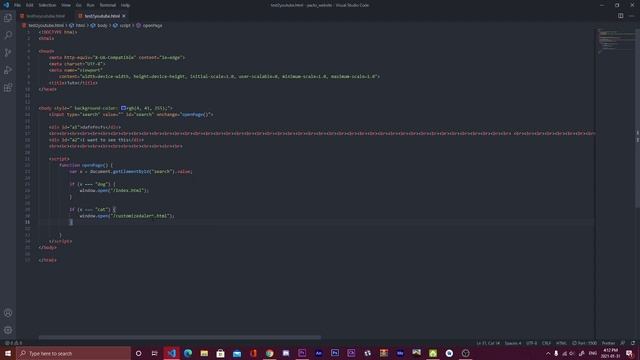
Task: Click the errors and warnings status indicator
Action: pos(13,343)
